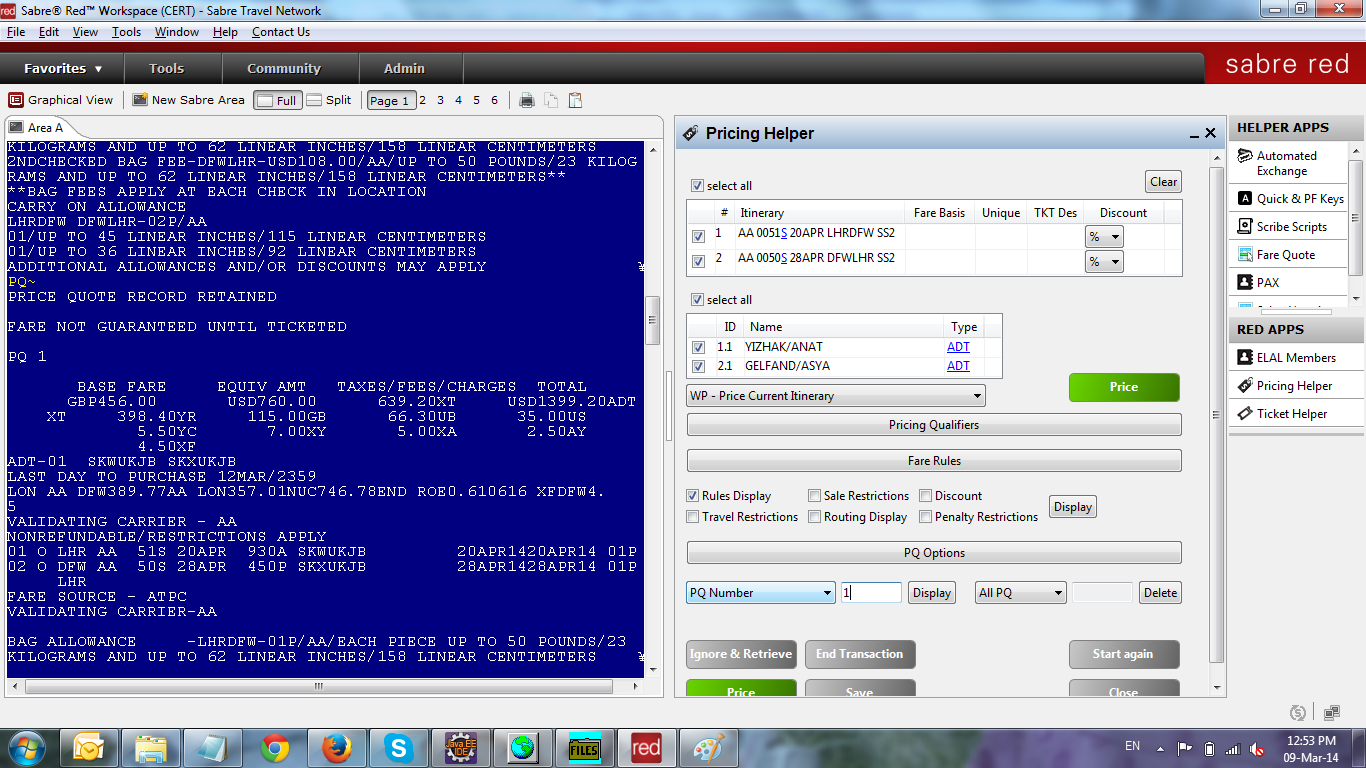Enable the Travel Restrictions checkbox
Viewport: 1366px width, 768px height.
coord(692,517)
